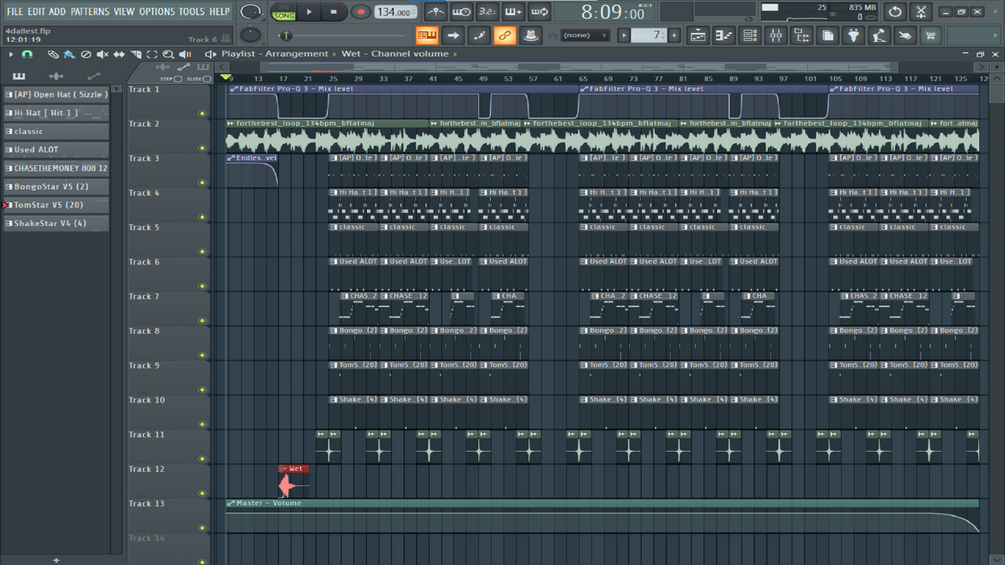Toggle between Pattern and Song mode
The height and width of the screenshot is (565, 1005).
tap(283, 12)
